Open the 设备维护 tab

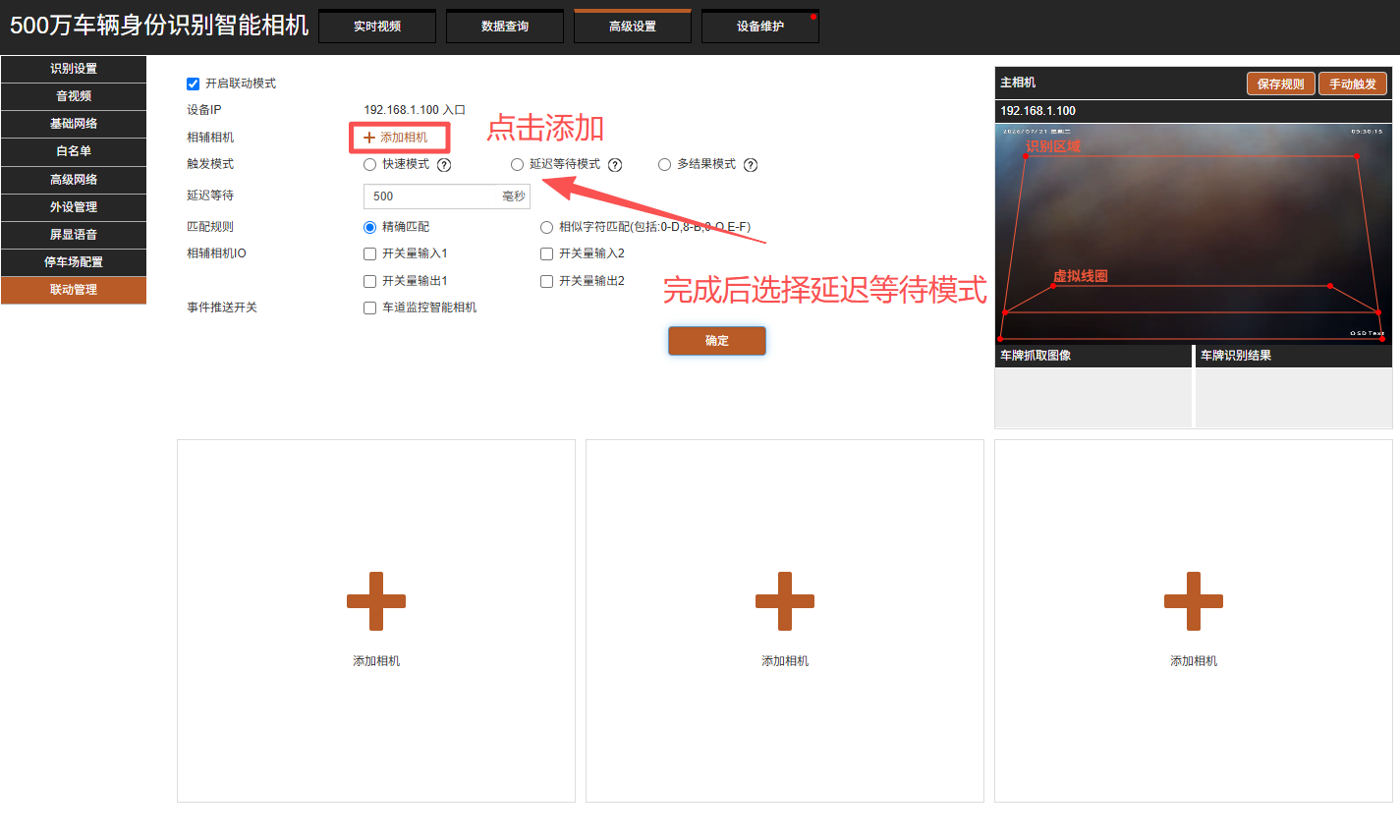pos(760,27)
